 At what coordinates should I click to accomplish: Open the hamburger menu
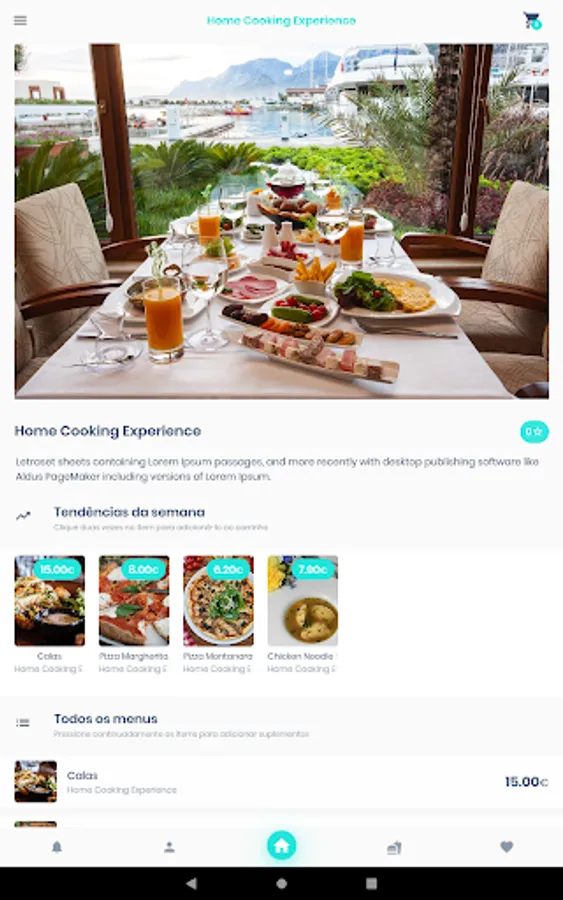20,21
